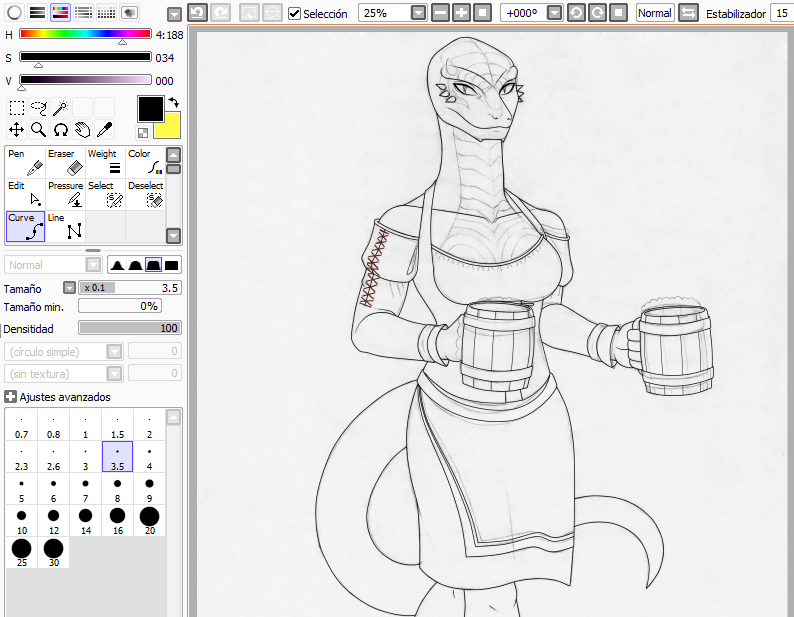The image size is (794, 617).
Task: Click the black foreground color swatch
Action: [x=151, y=108]
